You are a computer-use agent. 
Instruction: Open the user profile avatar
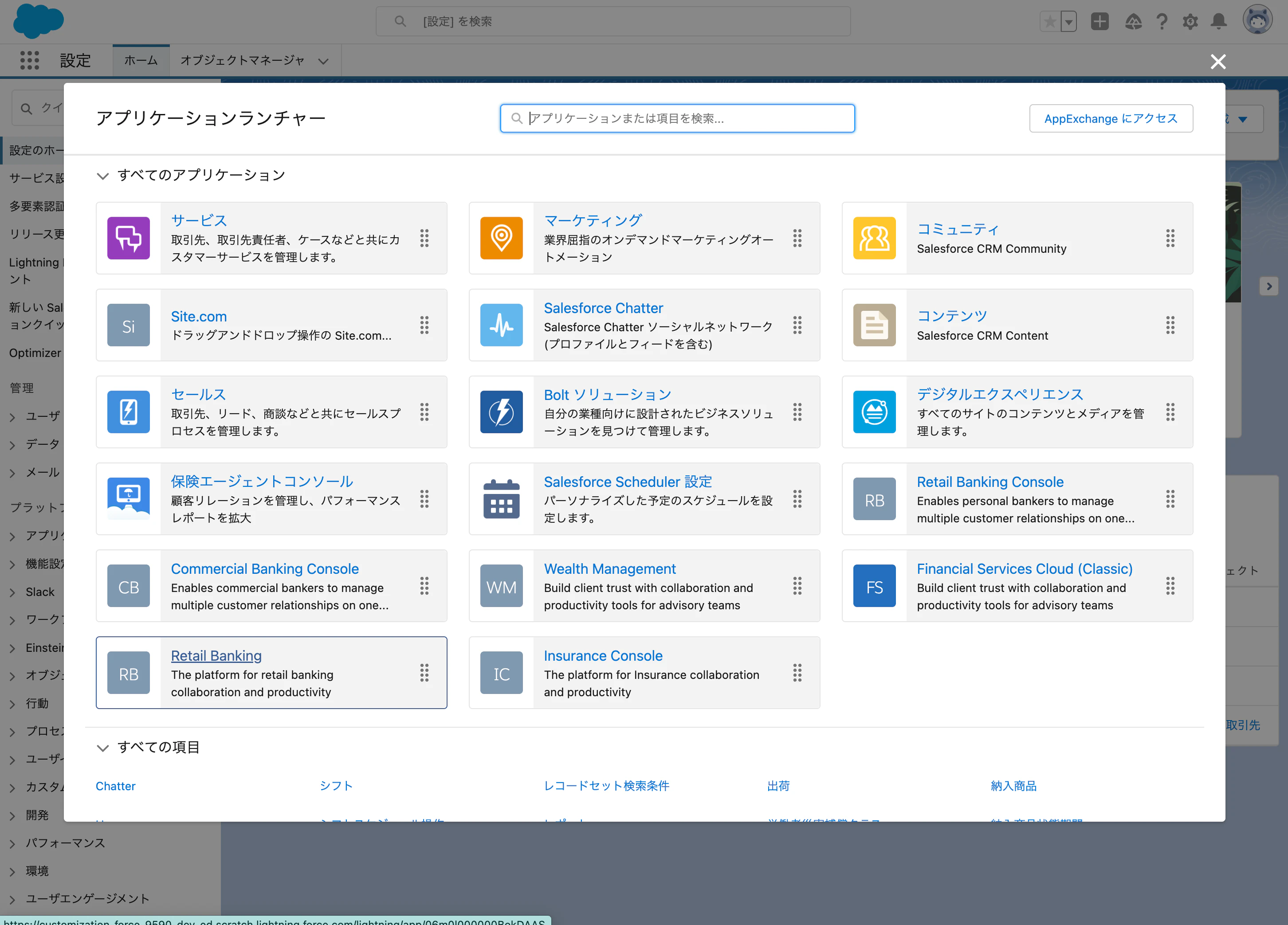click(1258, 20)
